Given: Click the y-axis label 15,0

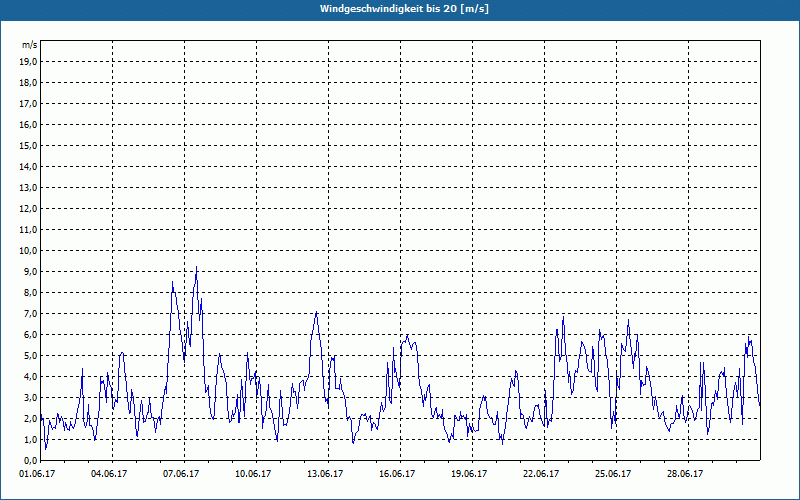Looking at the screenshot, I should (28, 145).
